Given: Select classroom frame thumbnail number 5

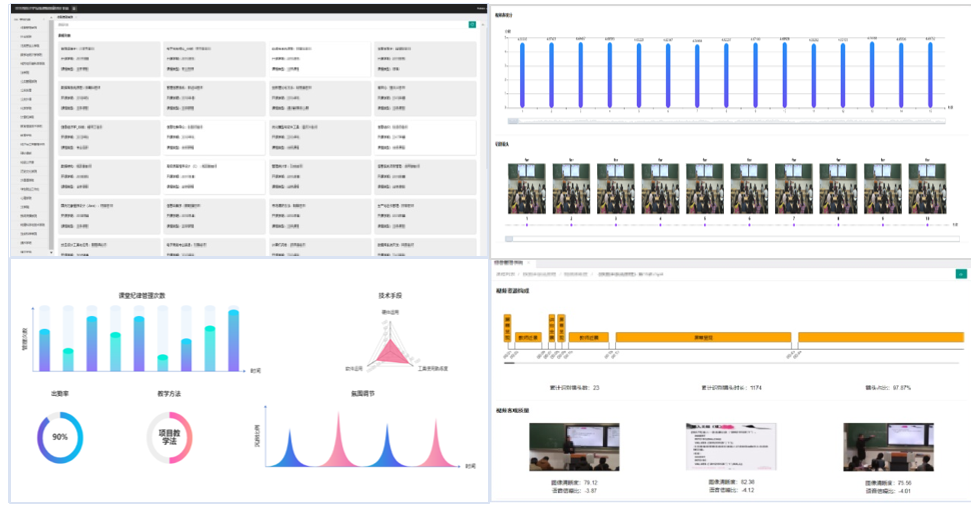Looking at the screenshot, I should point(706,186).
